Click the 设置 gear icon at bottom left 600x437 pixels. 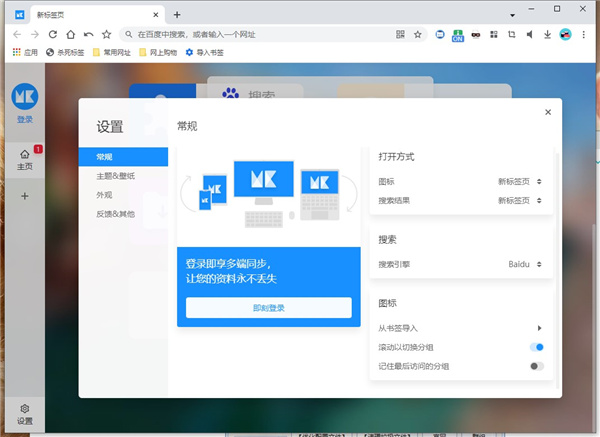(x=25, y=413)
